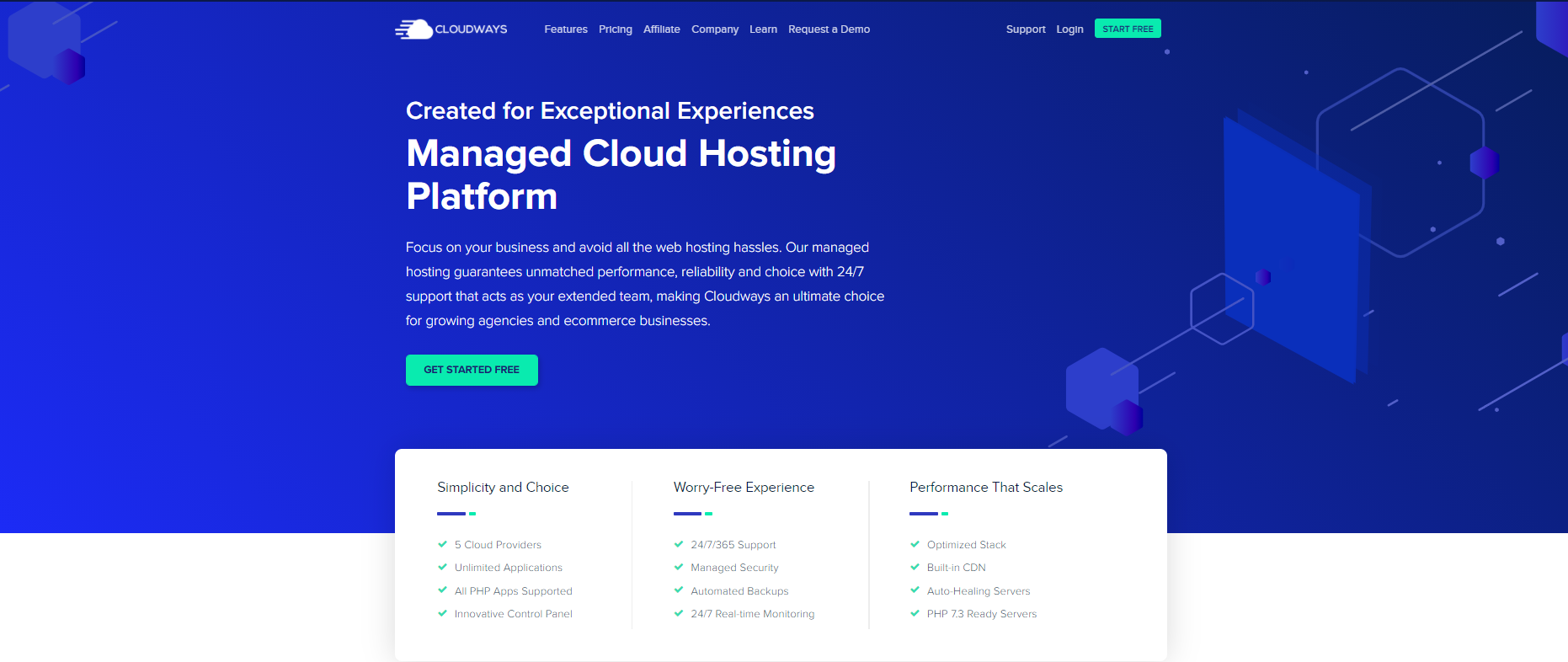Click the checkmark beside Automated Backups
The height and width of the screenshot is (662, 1568).
click(x=679, y=590)
